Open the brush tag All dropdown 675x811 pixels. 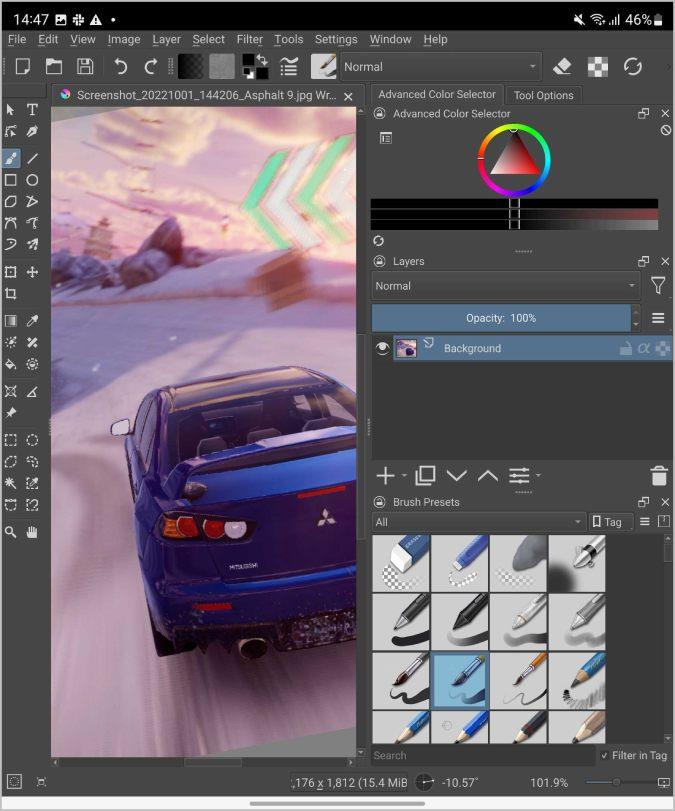point(479,522)
